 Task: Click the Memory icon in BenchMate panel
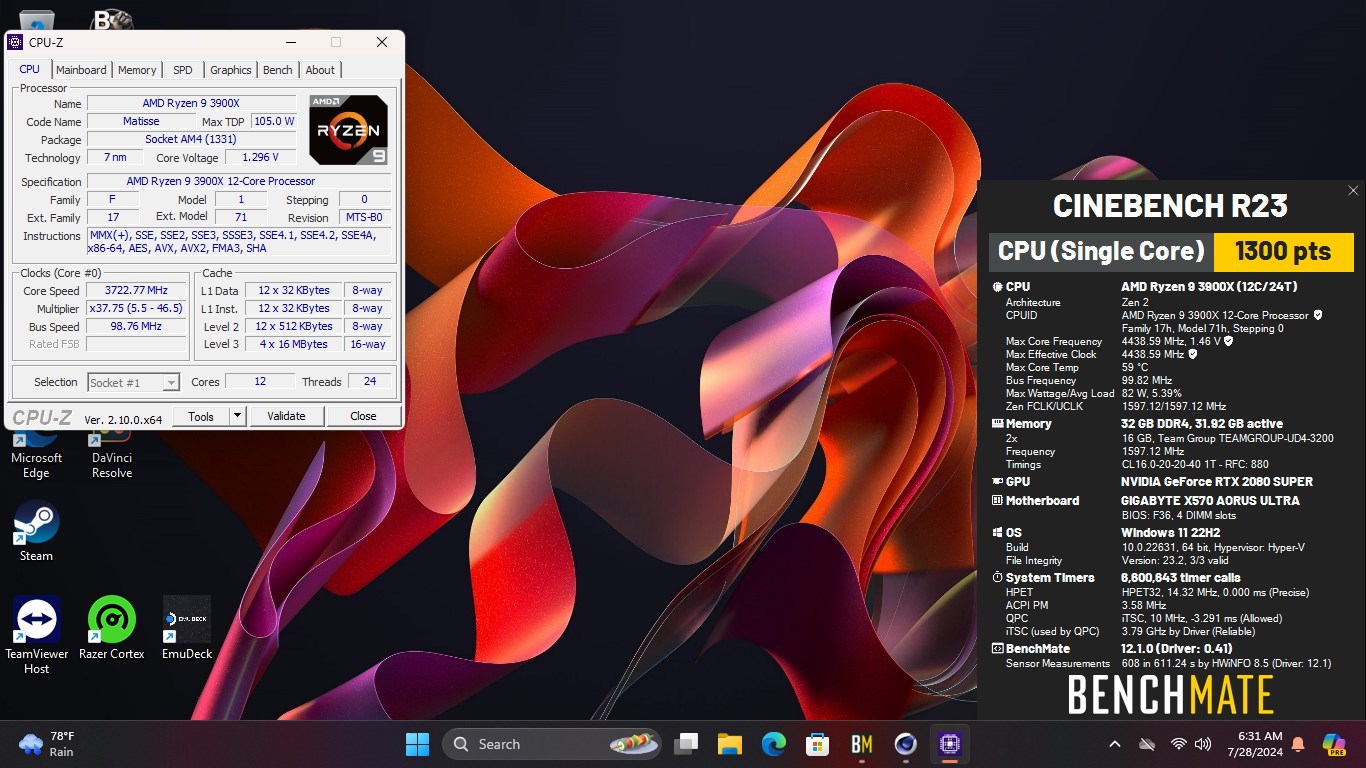point(997,424)
